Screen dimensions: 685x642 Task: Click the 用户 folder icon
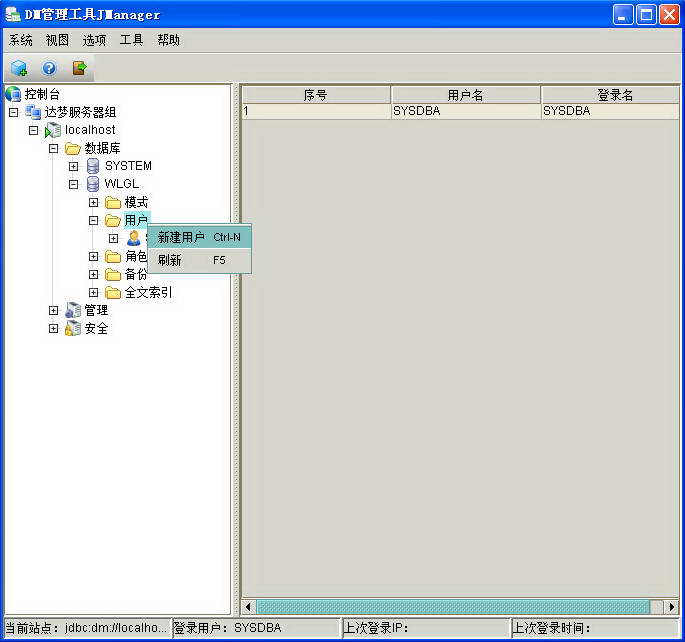pyautogui.click(x=113, y=221)
